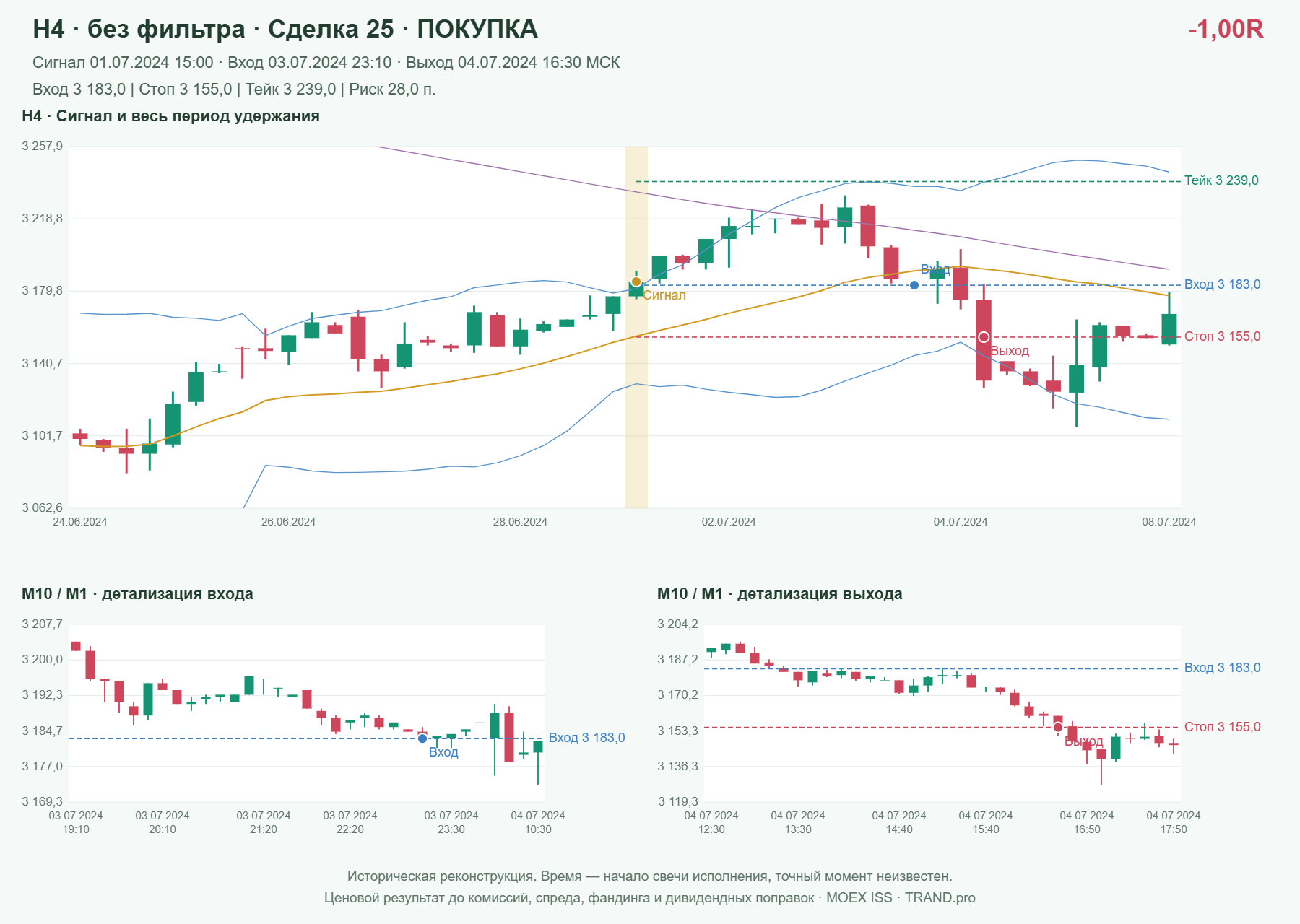The height and width of the screenshot is (924, 1300).
Task: Click the 3 207,7 axis value in entry chart
Action: [x=42, y=624]
